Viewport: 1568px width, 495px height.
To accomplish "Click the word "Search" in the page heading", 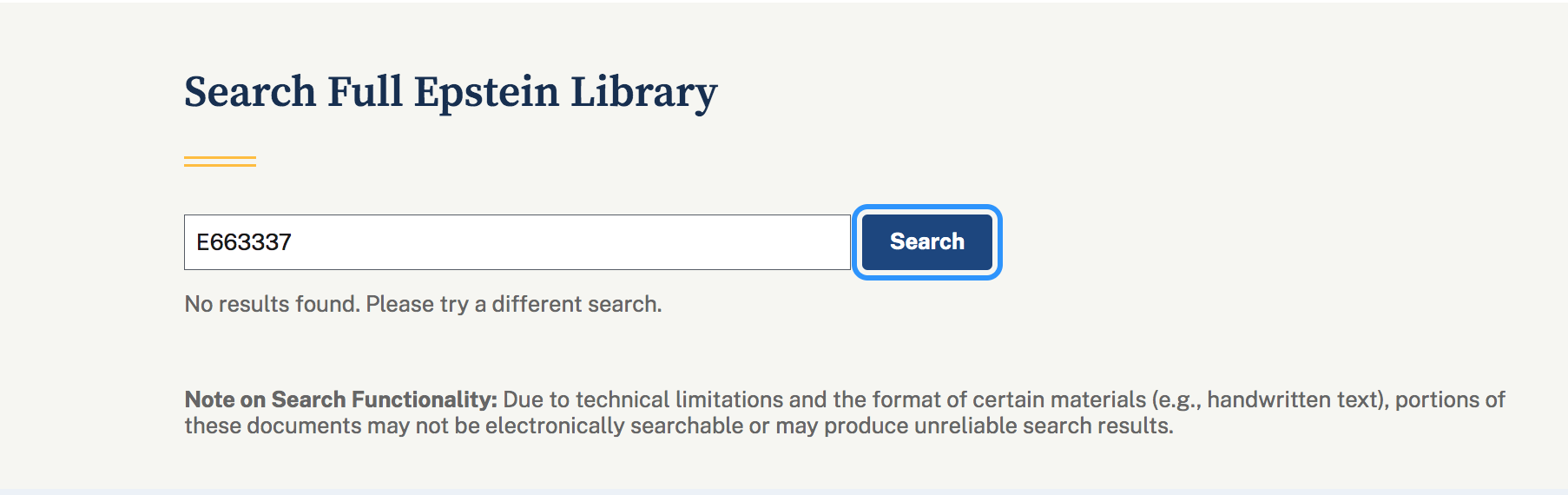I will (x=250, y=92).
